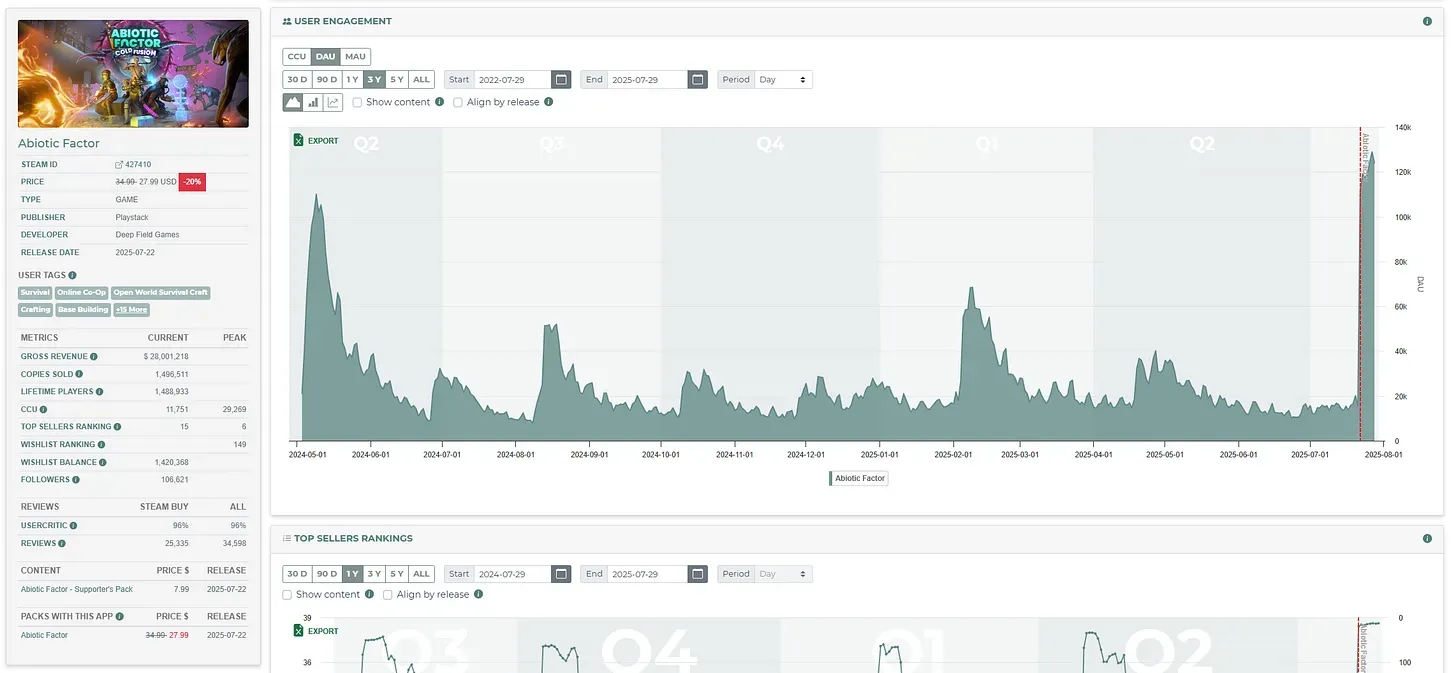
Task: Select 3 Y range in User Engagement
Action: point(374,79)
